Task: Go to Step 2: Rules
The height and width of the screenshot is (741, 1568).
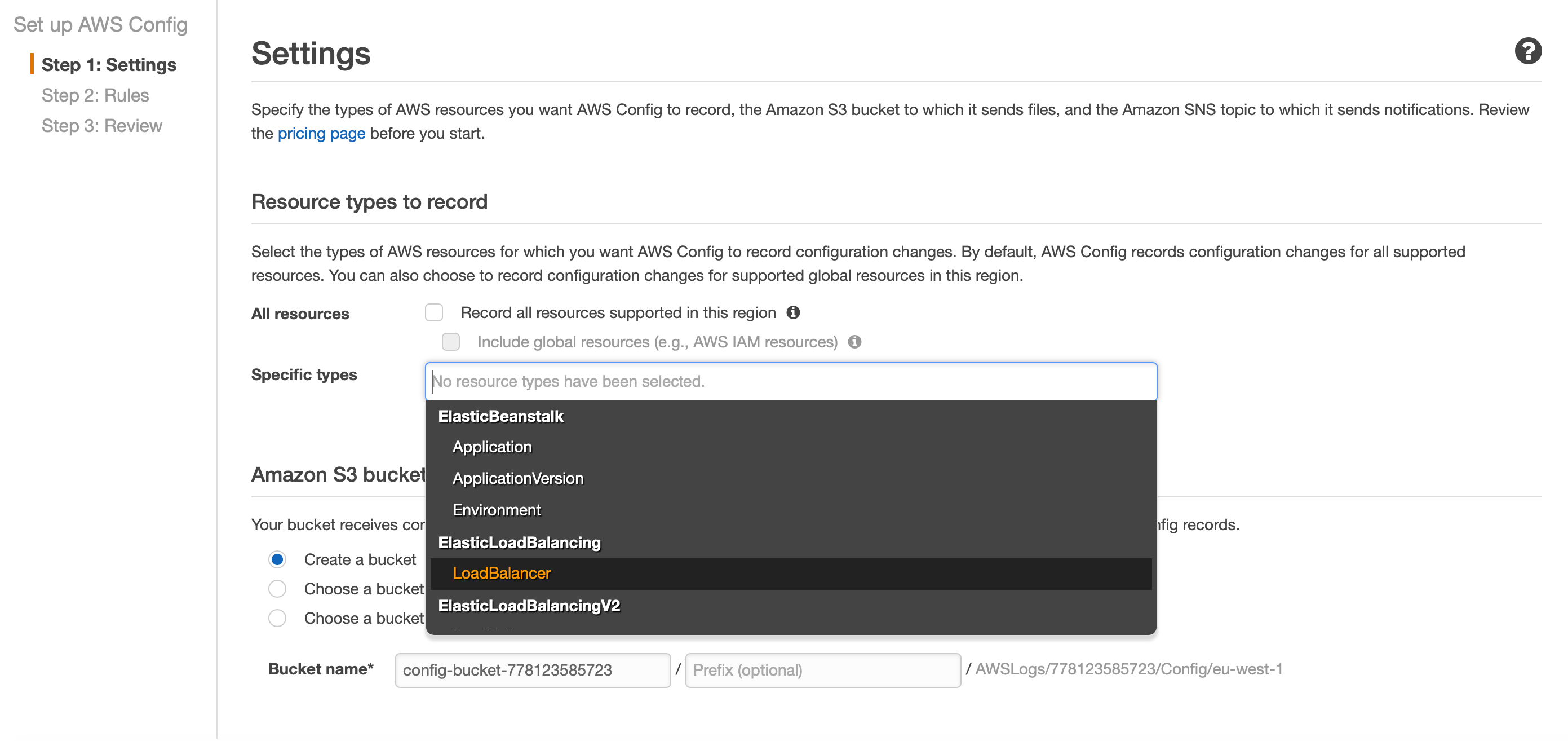Action: tap(95, 95)
